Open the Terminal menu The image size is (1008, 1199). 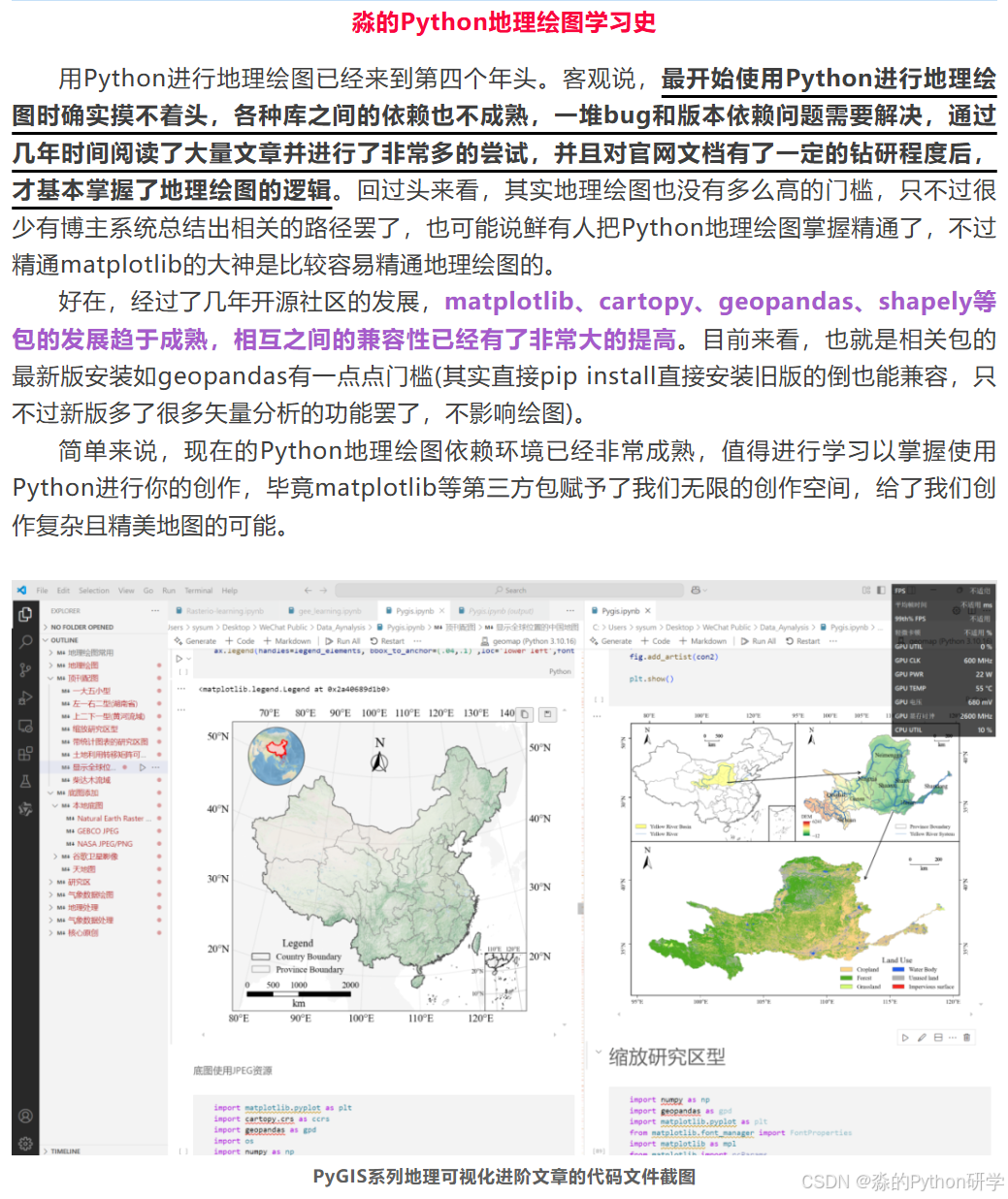198,590
